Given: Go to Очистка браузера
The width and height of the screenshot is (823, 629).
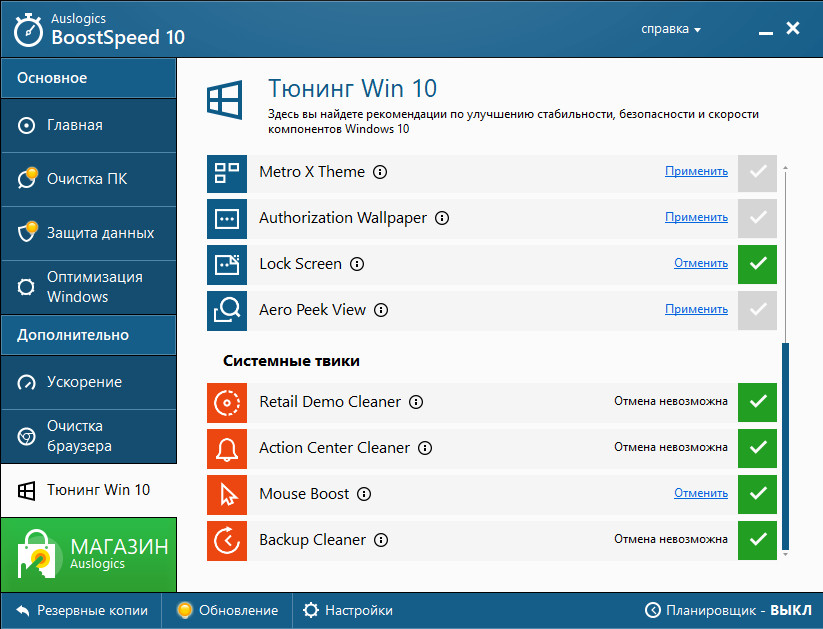Looking at the screenshot, I should (x=89, y=436).
